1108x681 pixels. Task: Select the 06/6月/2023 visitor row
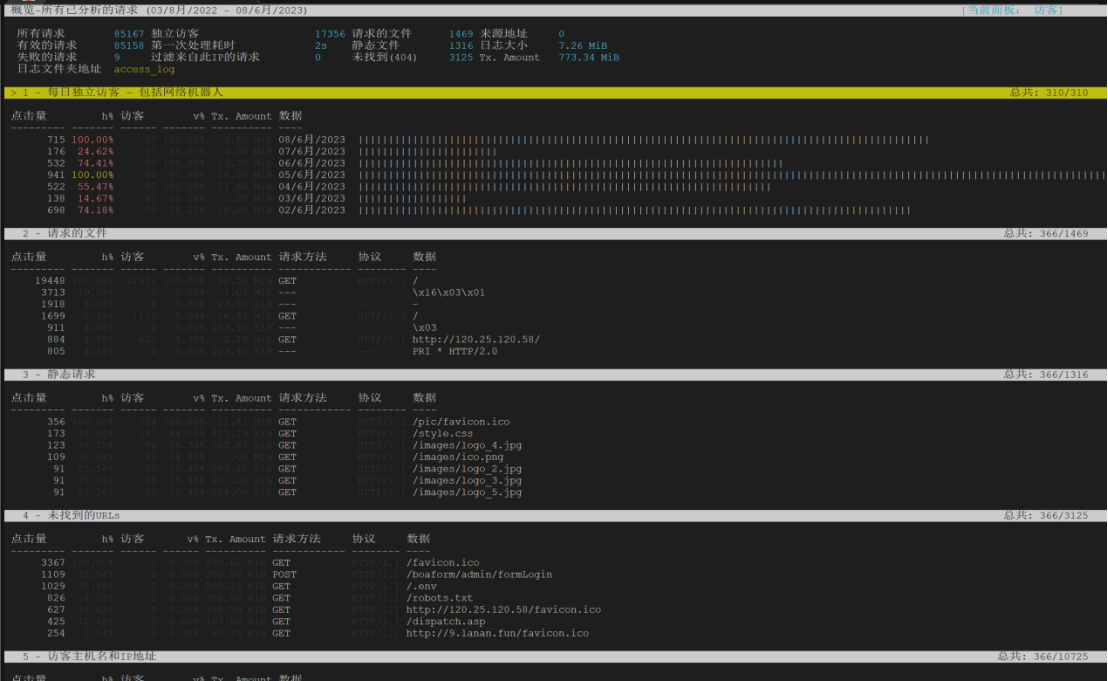tap(413, 163)
